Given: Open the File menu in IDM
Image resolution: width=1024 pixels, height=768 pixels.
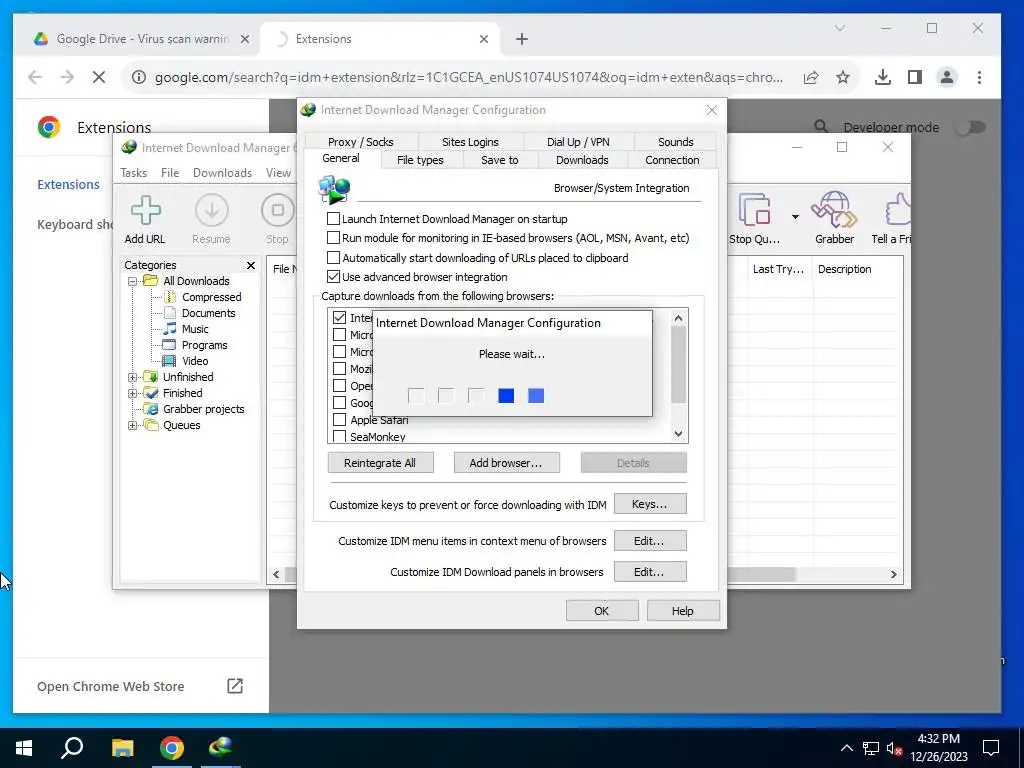Looking at the screenshot, I should click(x=170, y=173).
